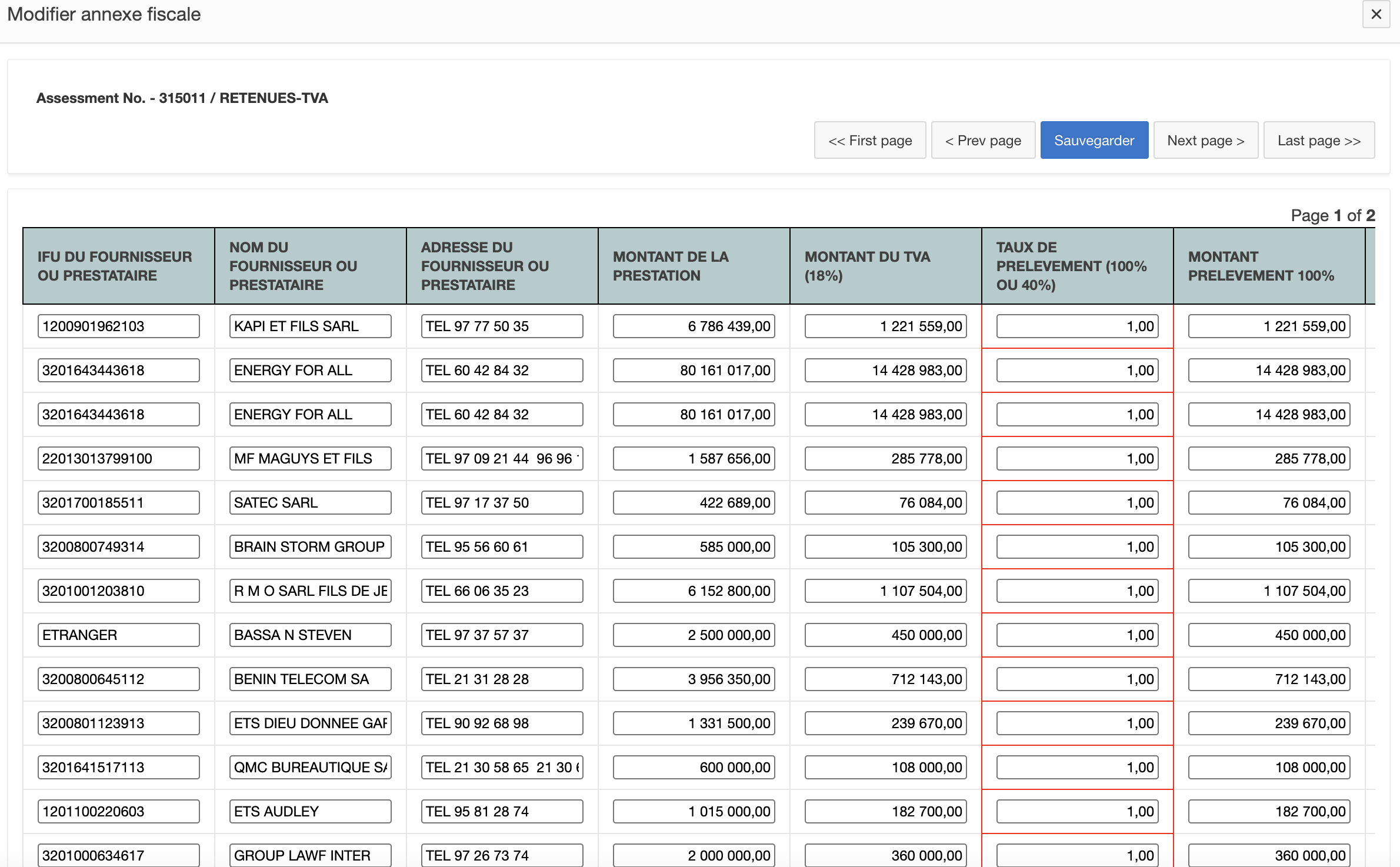The height and width of the screenshot is (867, 1400).
Task: Go to Next page
Action: [x=1205, y=141]
